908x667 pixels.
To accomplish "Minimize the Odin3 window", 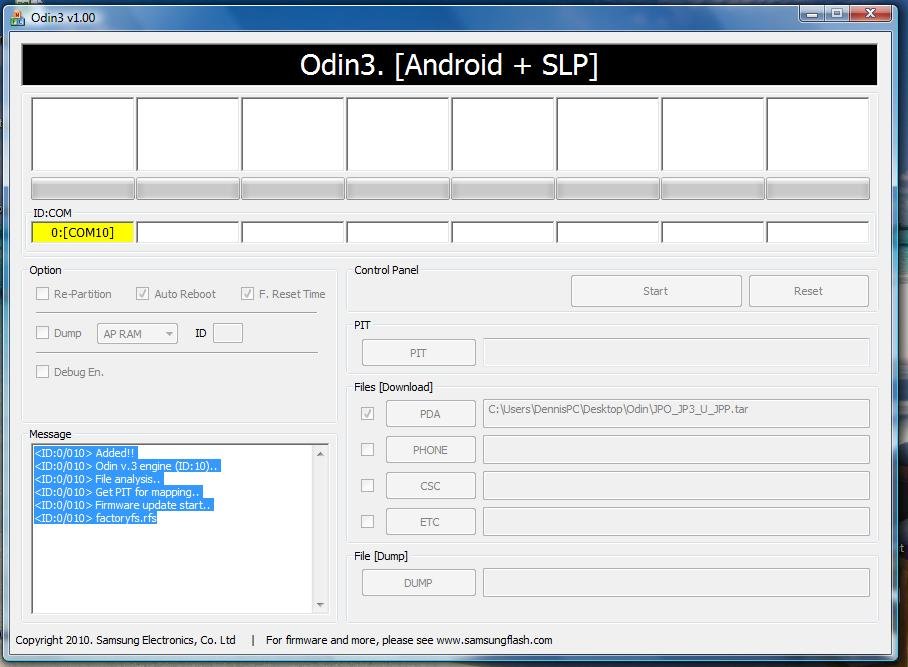I will point(812,13).
